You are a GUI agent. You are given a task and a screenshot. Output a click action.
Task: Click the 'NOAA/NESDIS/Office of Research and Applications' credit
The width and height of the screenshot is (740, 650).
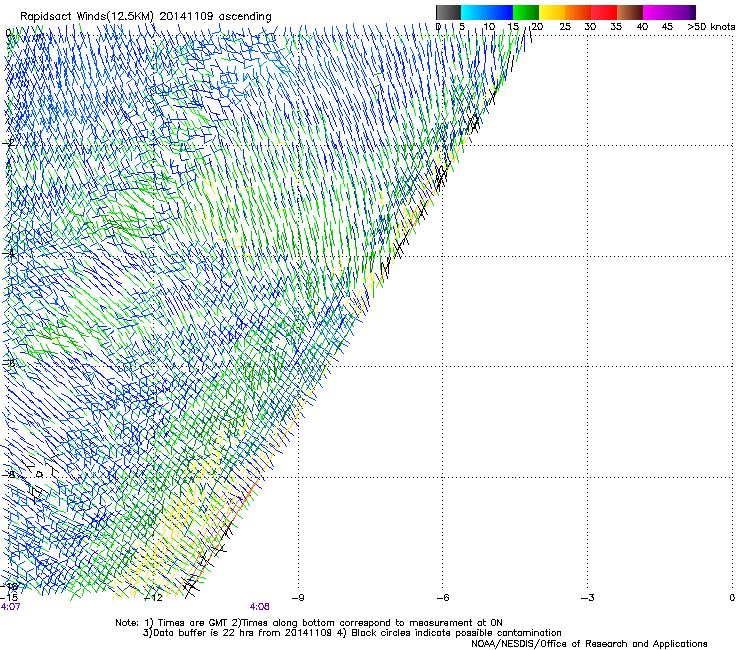589,644
